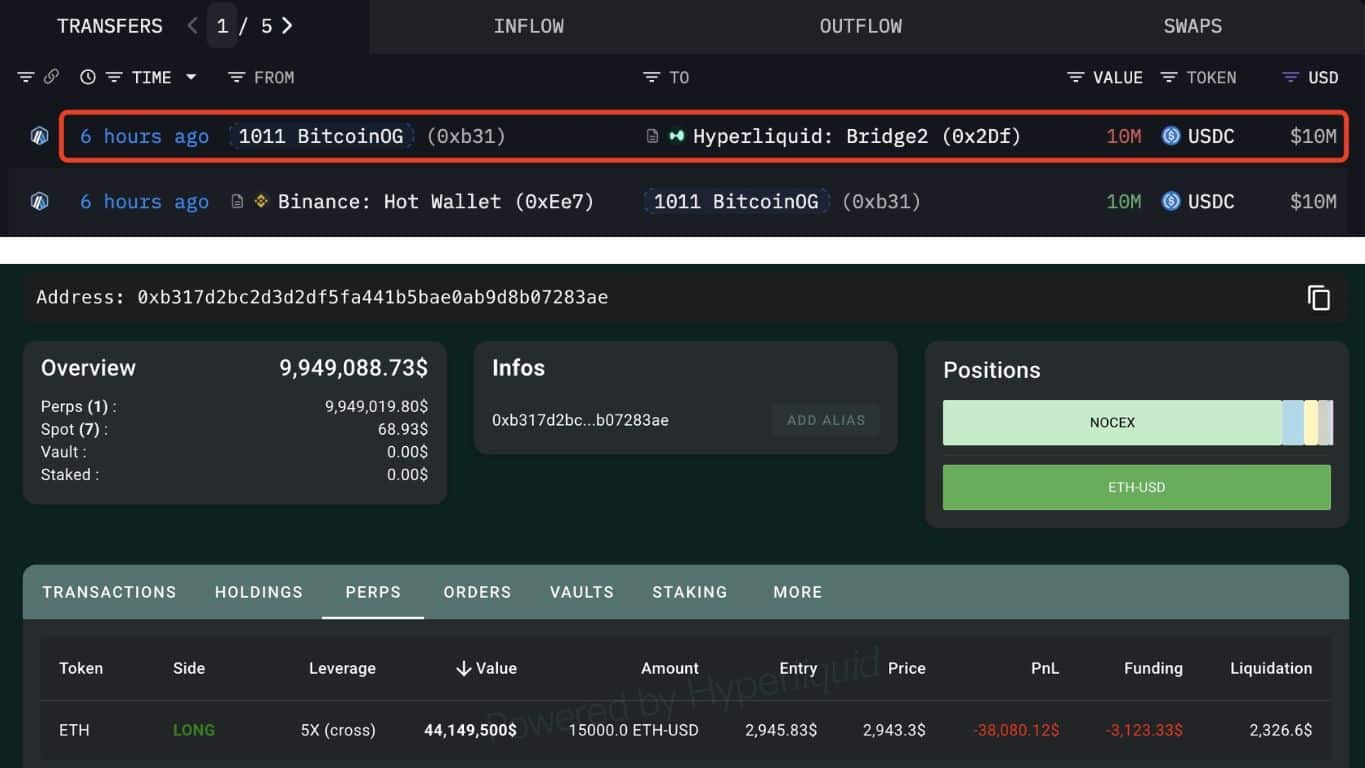Click the 15000.0 ETH-USD amount cell

(633, 730)
